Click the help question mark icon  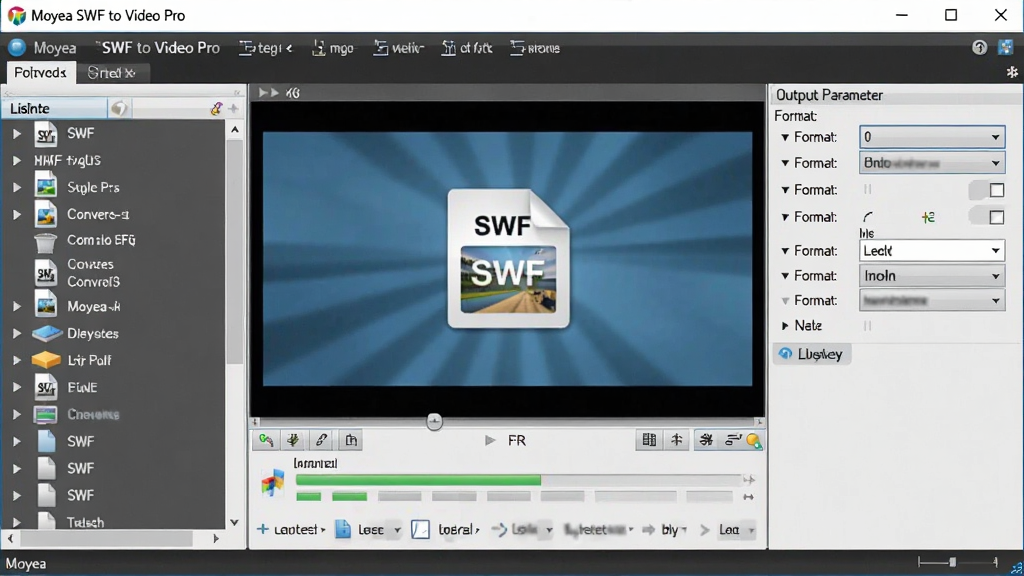pyautogui.click(x=979, y=48)
